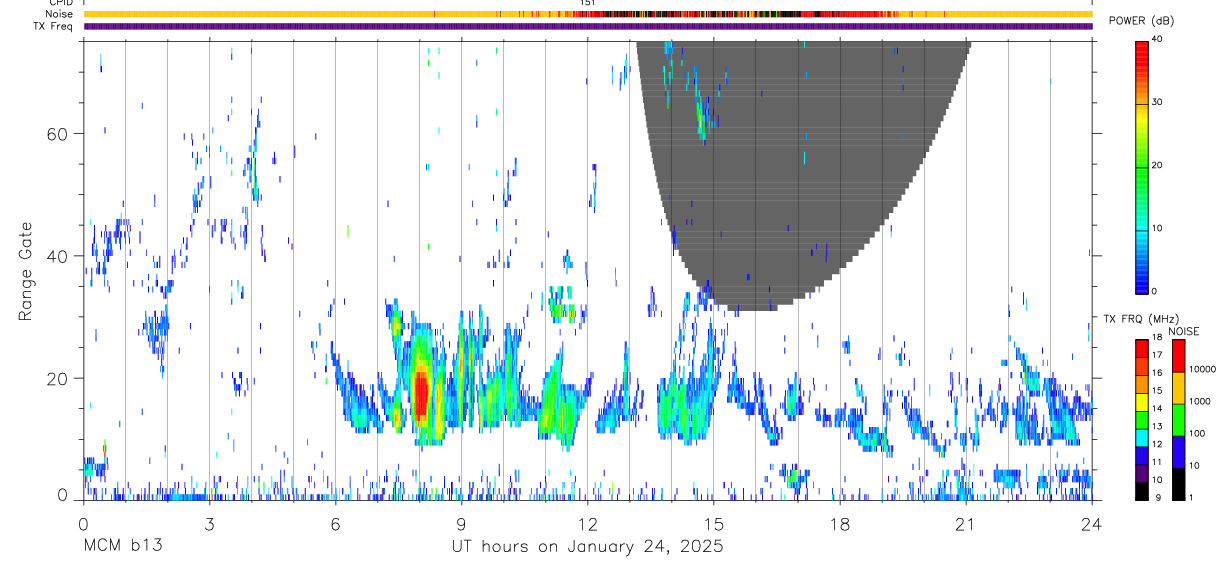
Task: Click the 'Range Gate' y-axis label
Action: coord(25,270)
